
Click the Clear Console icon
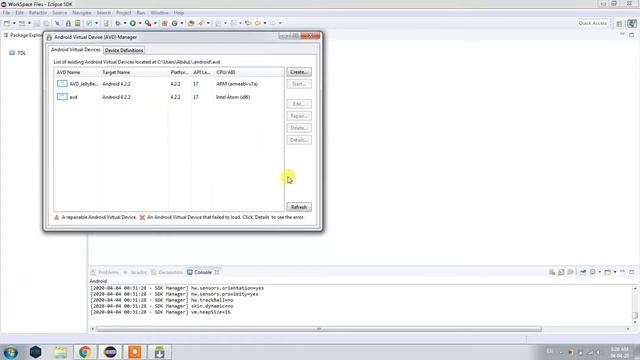[552, 272]
